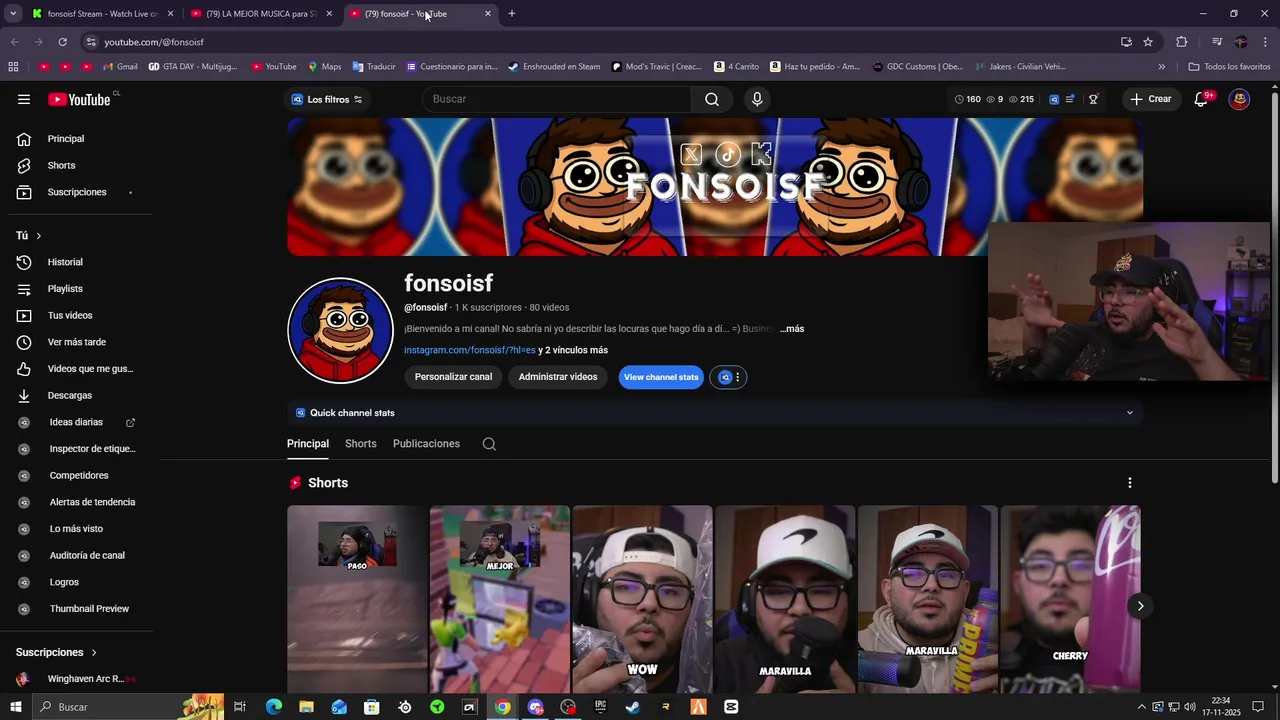
Task: Open Todos los favoritos bookmarks folder
Action: (1229, 67)
